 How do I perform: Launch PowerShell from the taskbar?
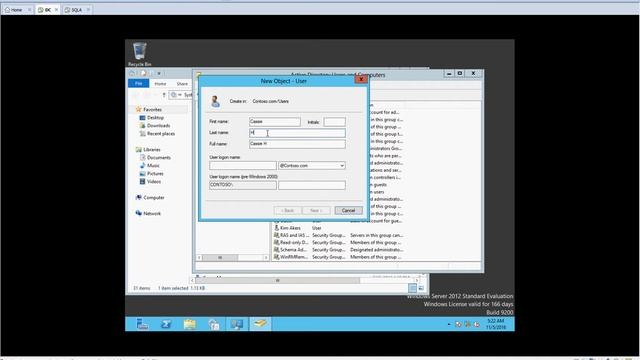coord(166,324)
